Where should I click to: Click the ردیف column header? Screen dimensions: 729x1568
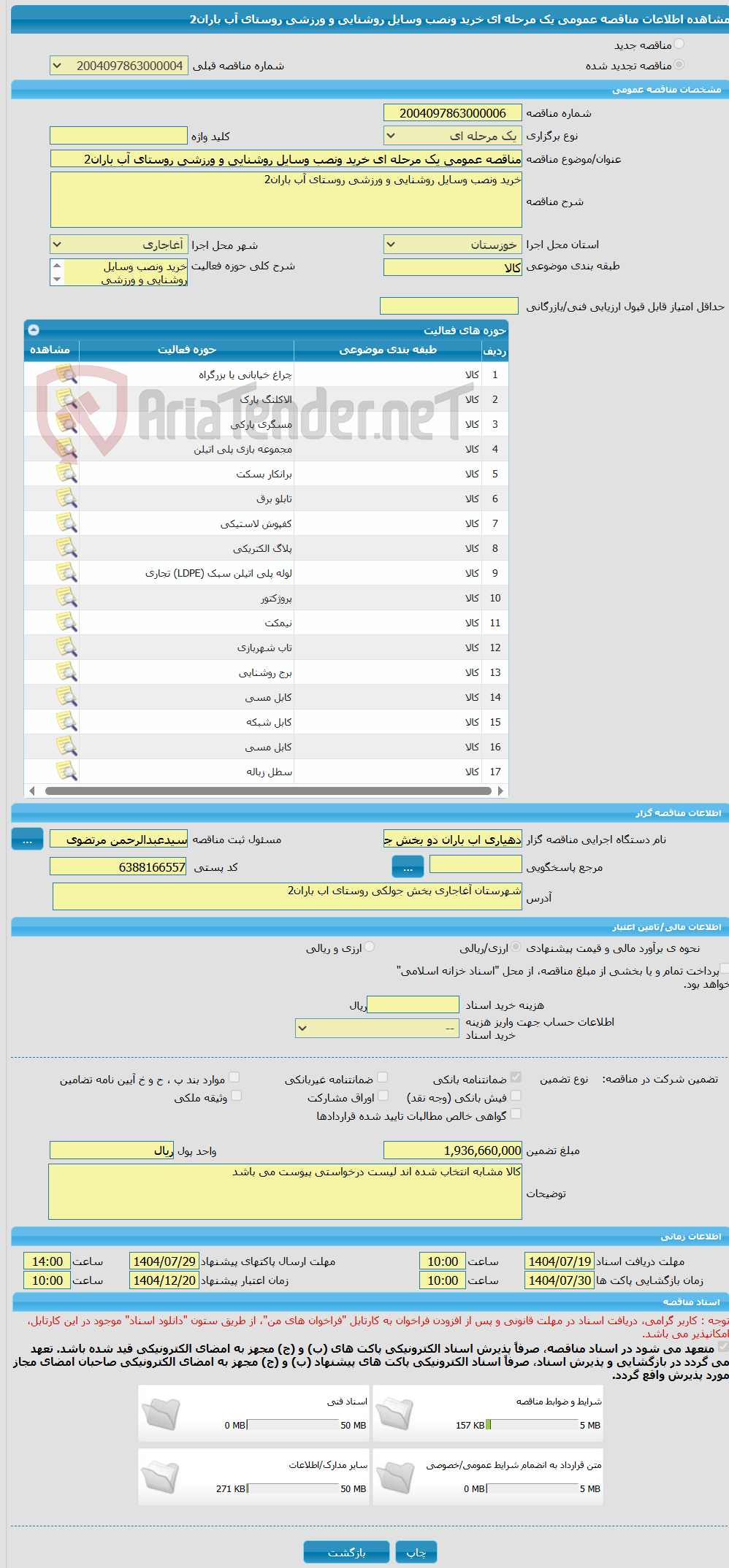pyautogui.click(x=495, y=350)
